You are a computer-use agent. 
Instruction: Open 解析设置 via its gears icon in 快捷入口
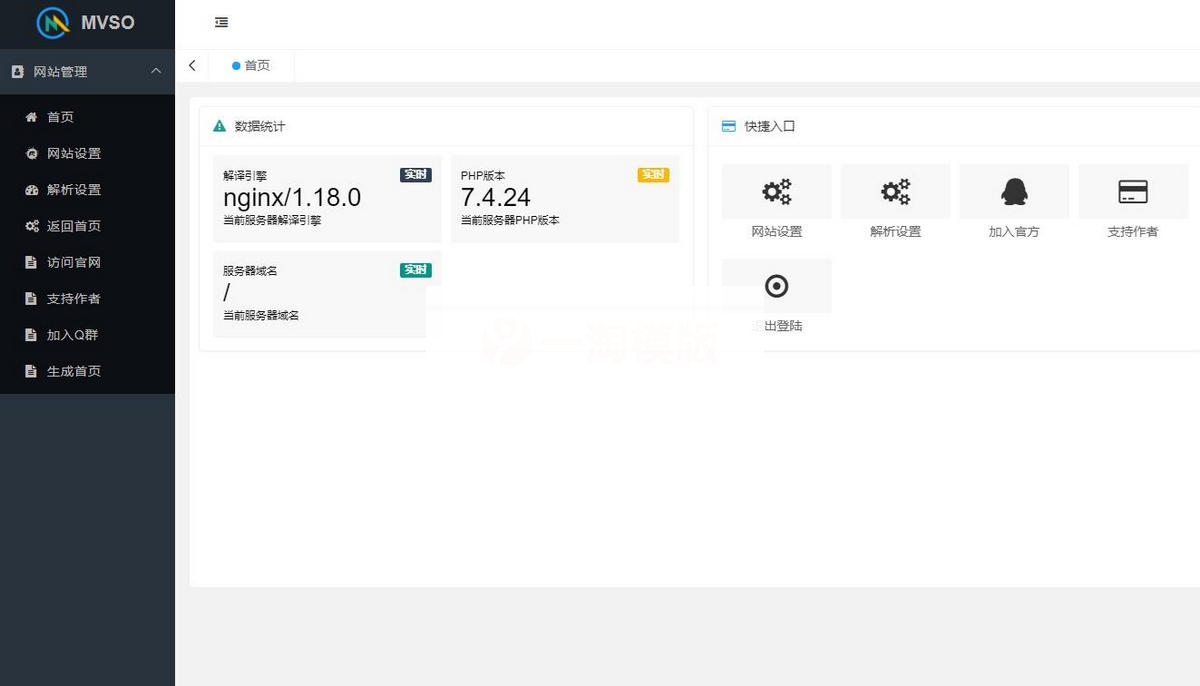[x=895, y=191]
